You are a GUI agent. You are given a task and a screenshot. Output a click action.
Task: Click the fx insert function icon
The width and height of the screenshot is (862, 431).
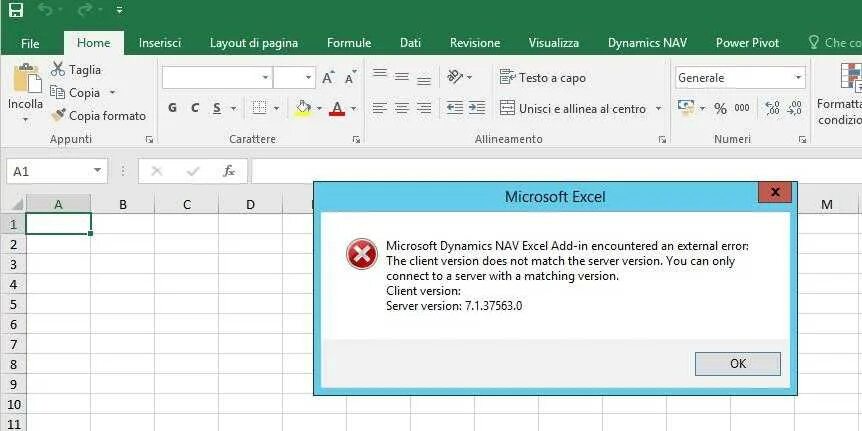point(229,172)
